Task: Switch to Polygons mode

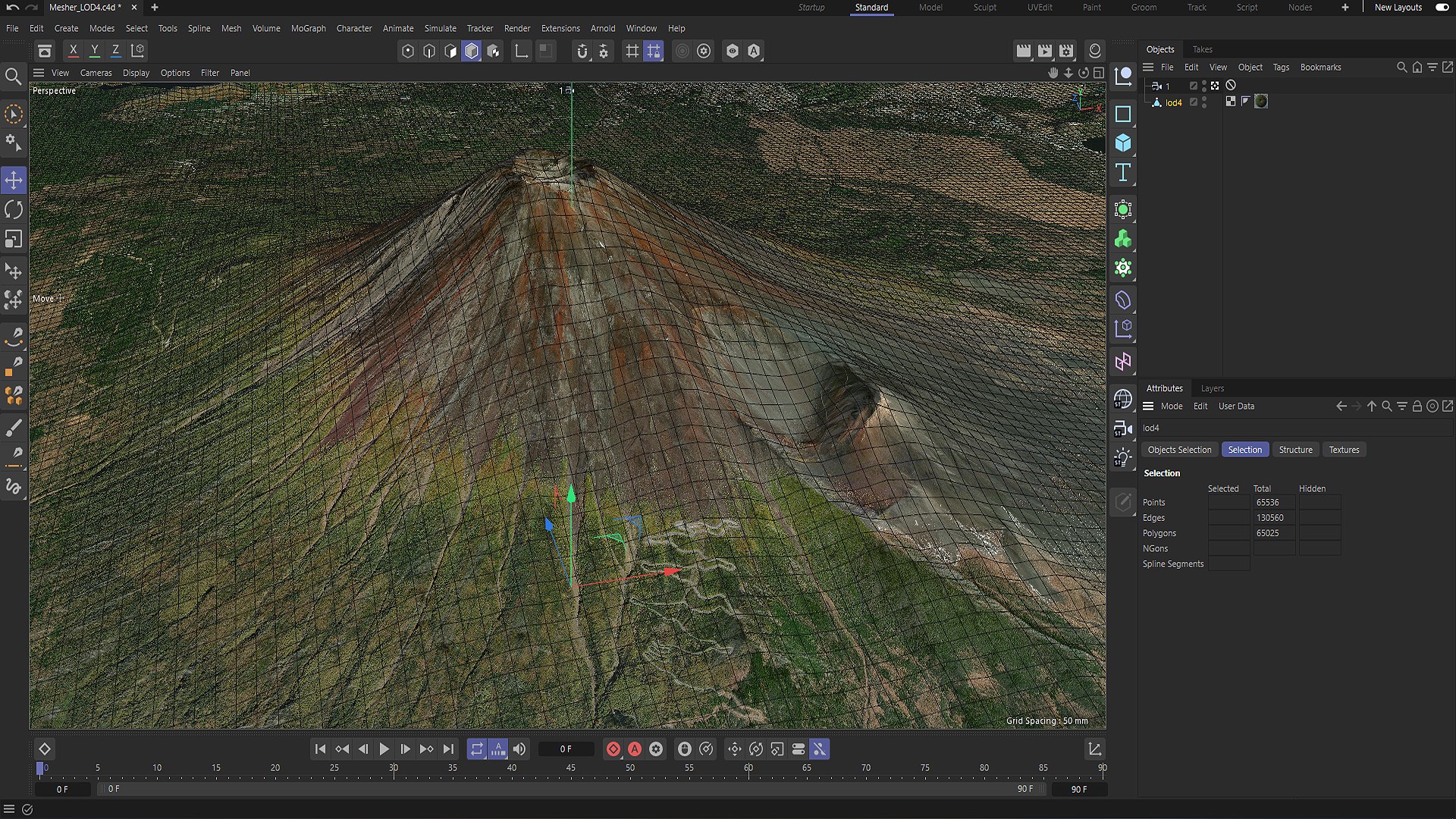Action: pyautogui.click(x=450, y=51)
